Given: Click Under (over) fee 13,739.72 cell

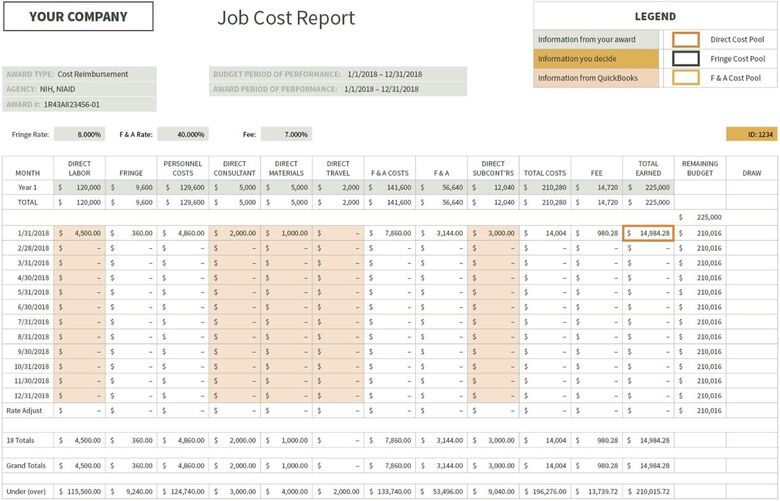Looking at the screenshot, I should (x=597, y=492).
